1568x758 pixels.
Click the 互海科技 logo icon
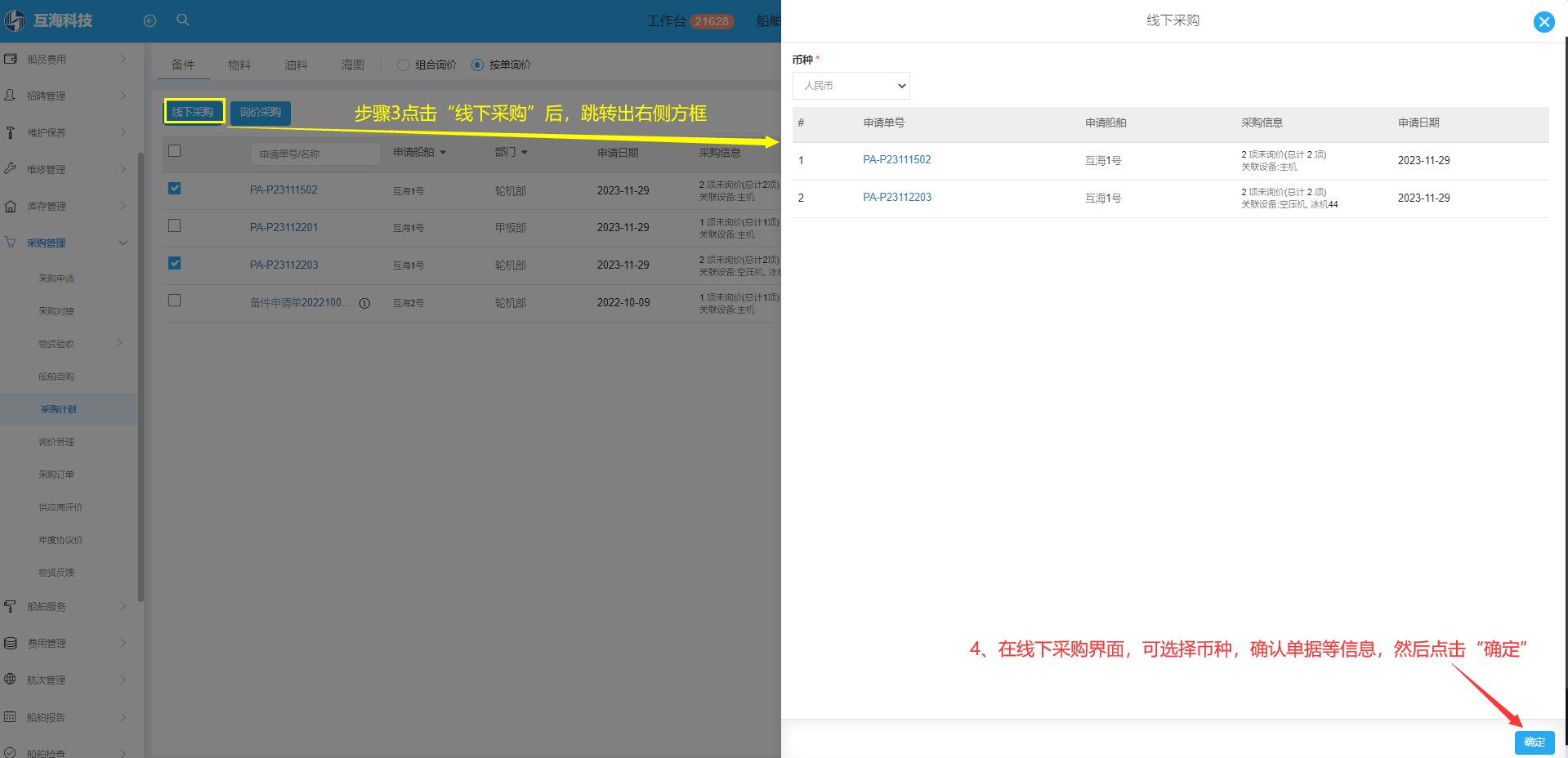[15, 20]
